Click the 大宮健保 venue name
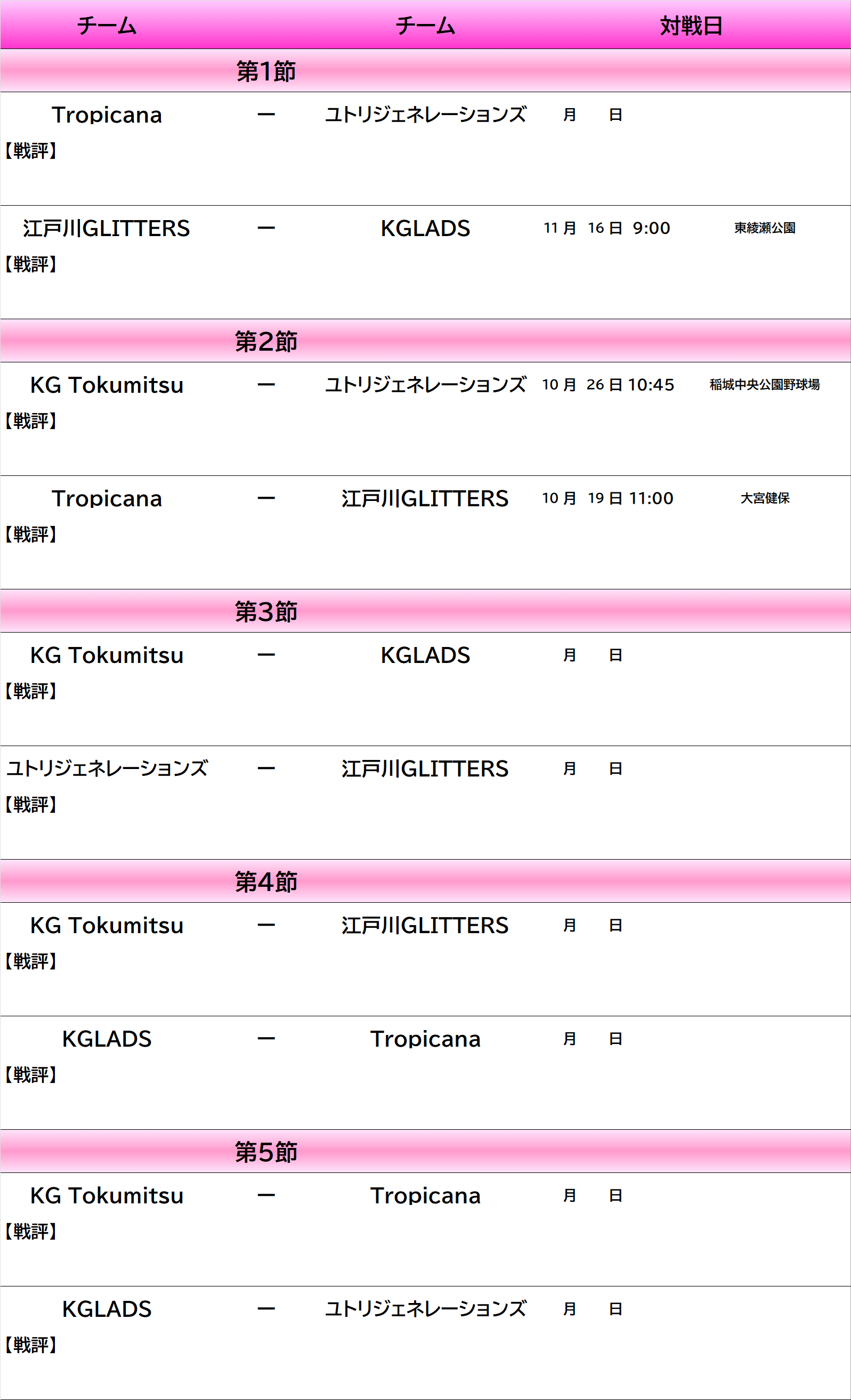The width and height of the screenshot is (851, 1400). pos(764,499)
